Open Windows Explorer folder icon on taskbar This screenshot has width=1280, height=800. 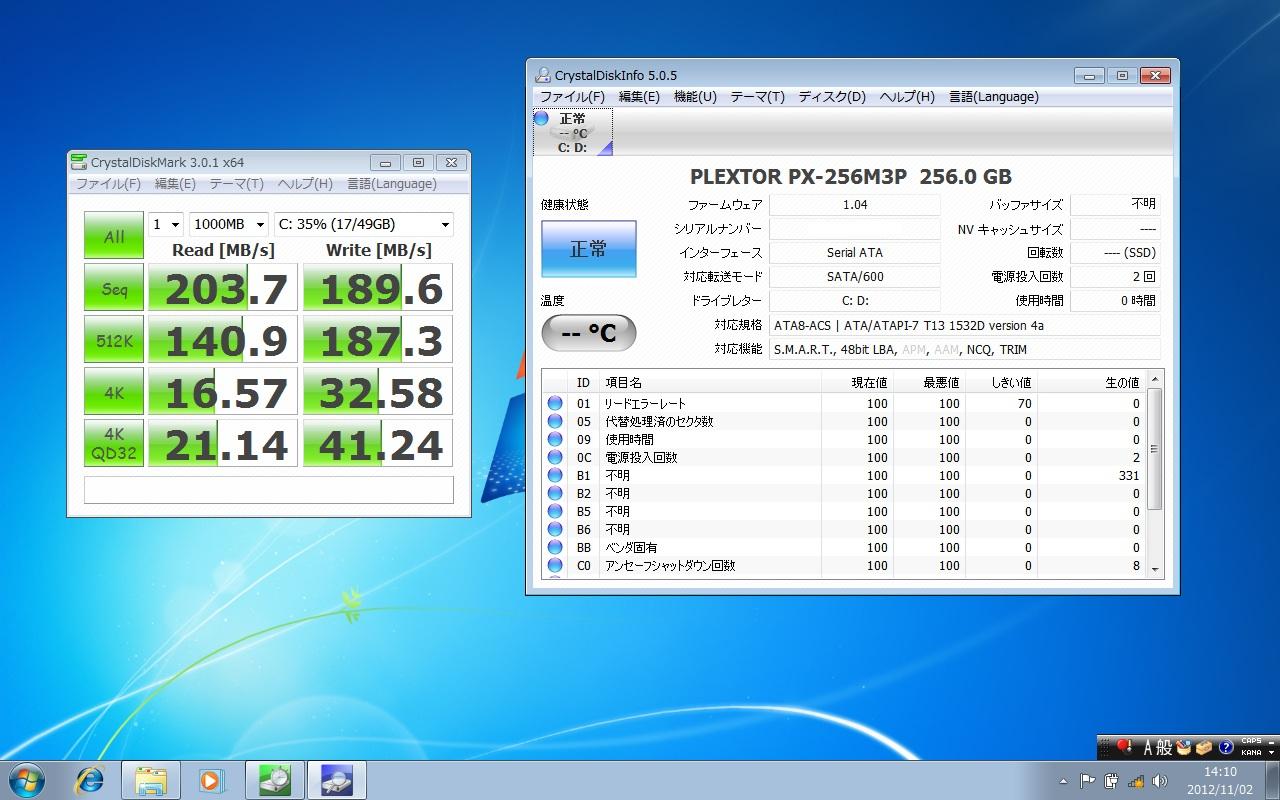click(x=151, y=779)
